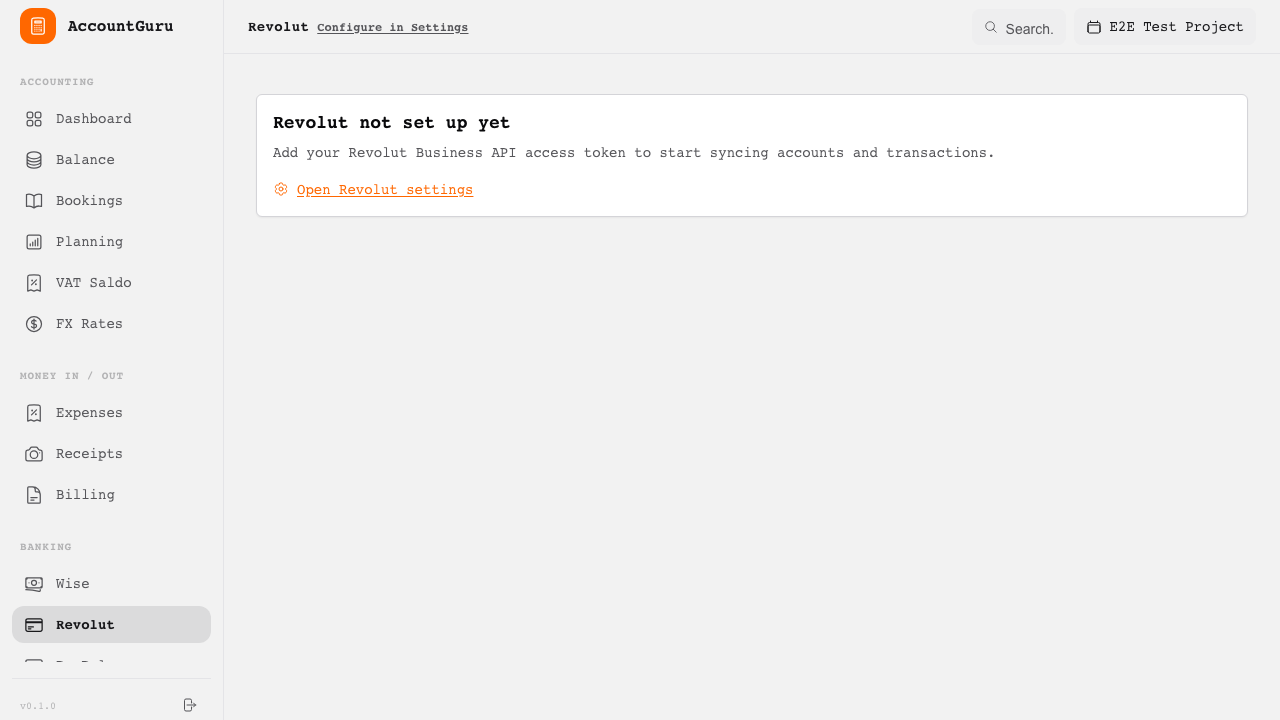Open Planning via its chart icon
Screen dimensions: 1280x720
pyautogui.click(x=34, y=242)
